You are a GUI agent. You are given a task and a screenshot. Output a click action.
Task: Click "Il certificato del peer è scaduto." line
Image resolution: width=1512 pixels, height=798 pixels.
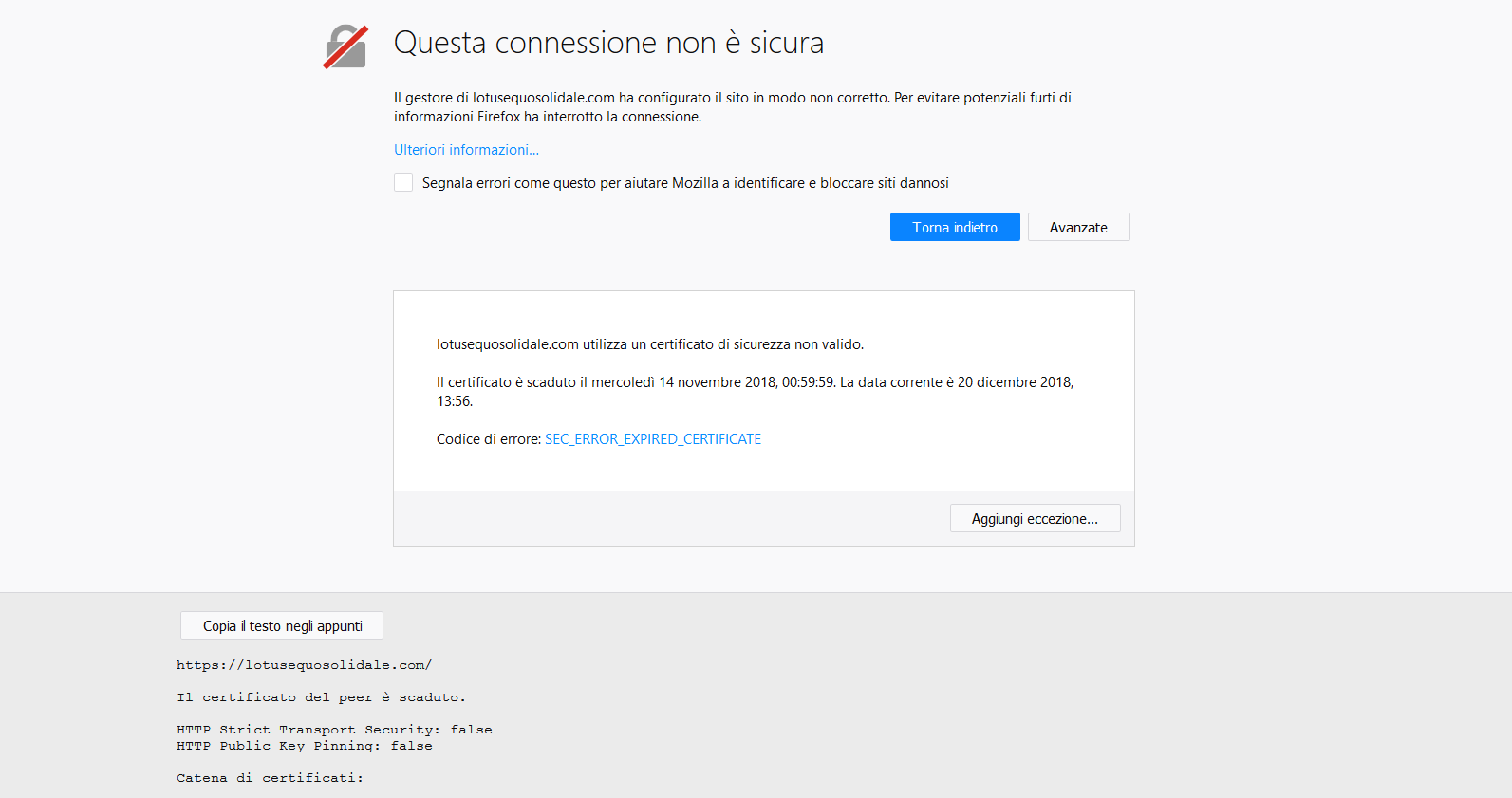tap(321, 697)
